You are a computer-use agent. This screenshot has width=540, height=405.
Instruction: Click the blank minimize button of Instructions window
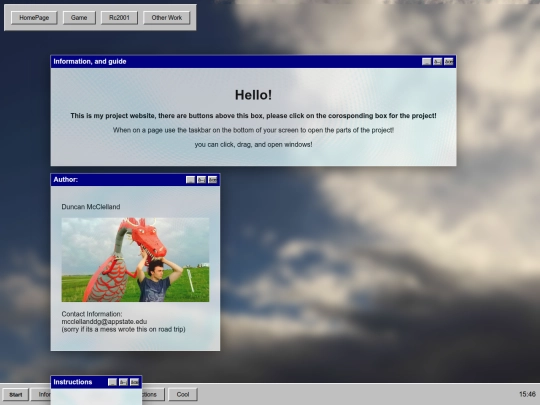(x=113, y=382)
